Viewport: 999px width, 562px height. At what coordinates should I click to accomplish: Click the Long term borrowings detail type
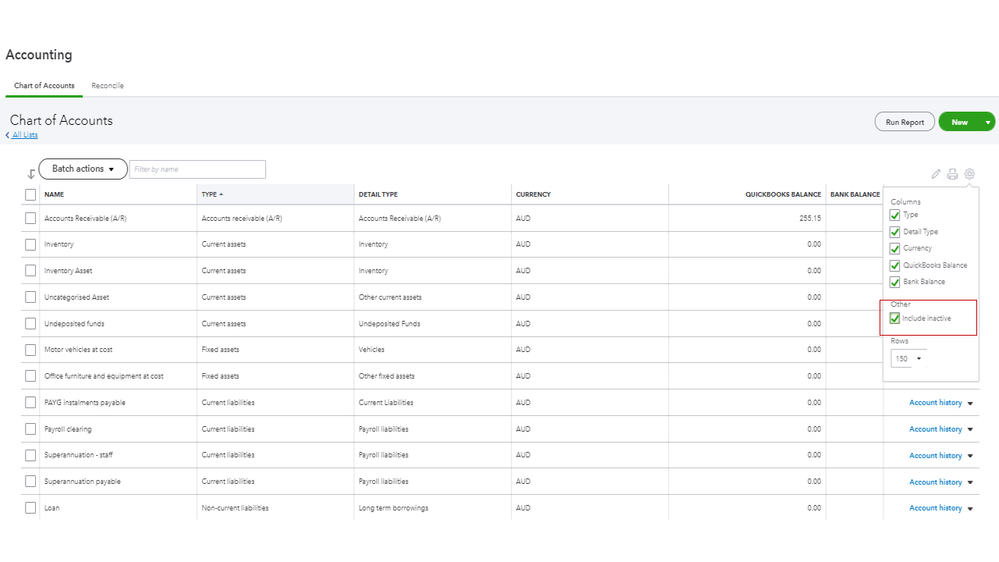tap(393, 508)
